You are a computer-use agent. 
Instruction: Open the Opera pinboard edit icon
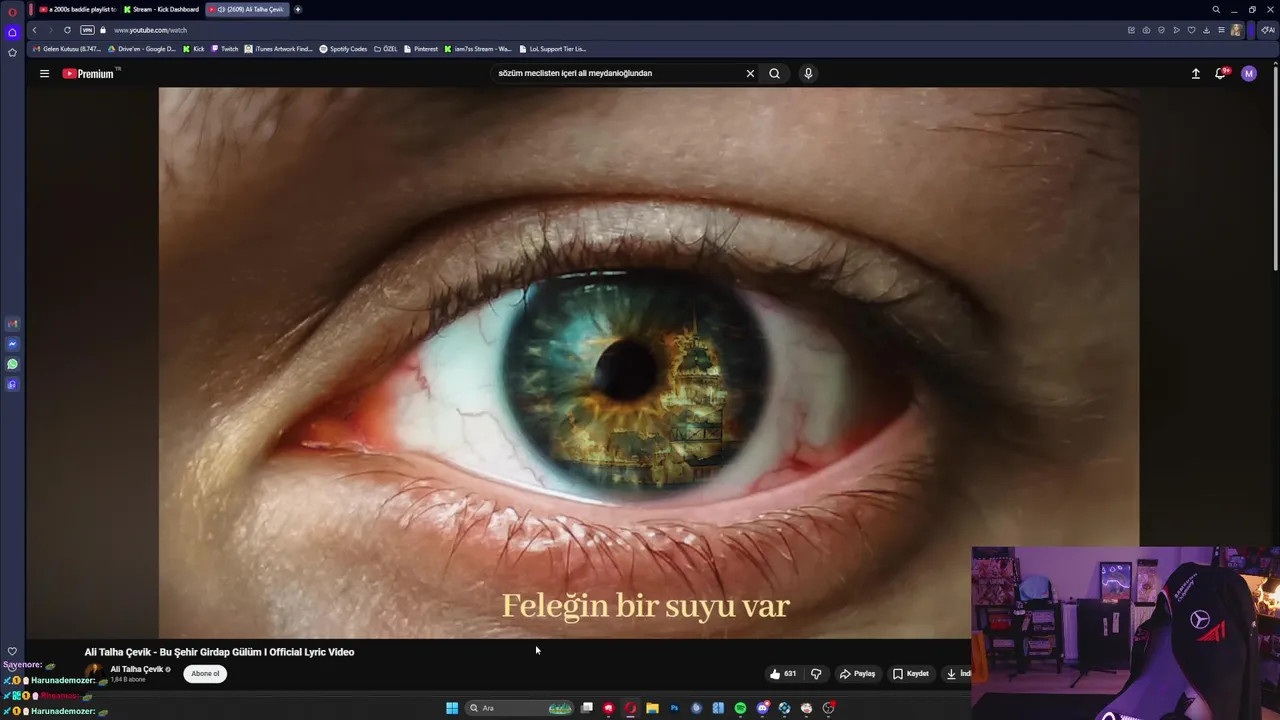[1131, 30]
